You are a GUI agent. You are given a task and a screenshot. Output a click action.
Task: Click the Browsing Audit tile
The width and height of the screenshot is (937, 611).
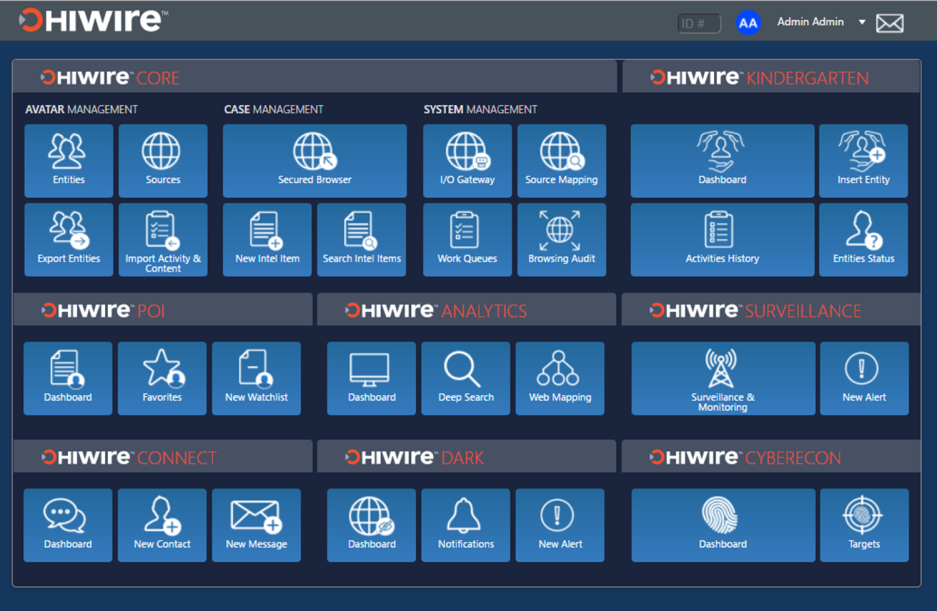(x=561, y=239)
